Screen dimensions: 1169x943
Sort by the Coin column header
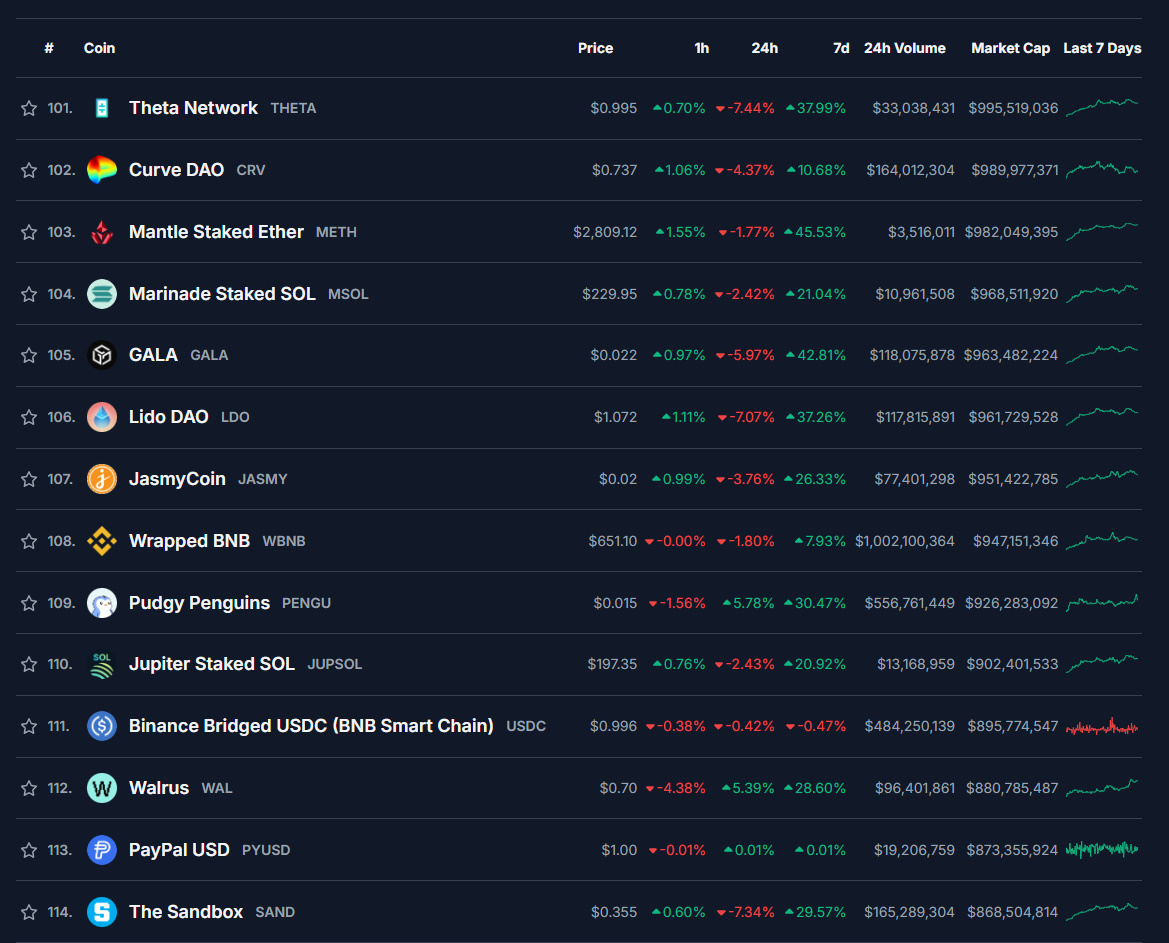[99, 48]
